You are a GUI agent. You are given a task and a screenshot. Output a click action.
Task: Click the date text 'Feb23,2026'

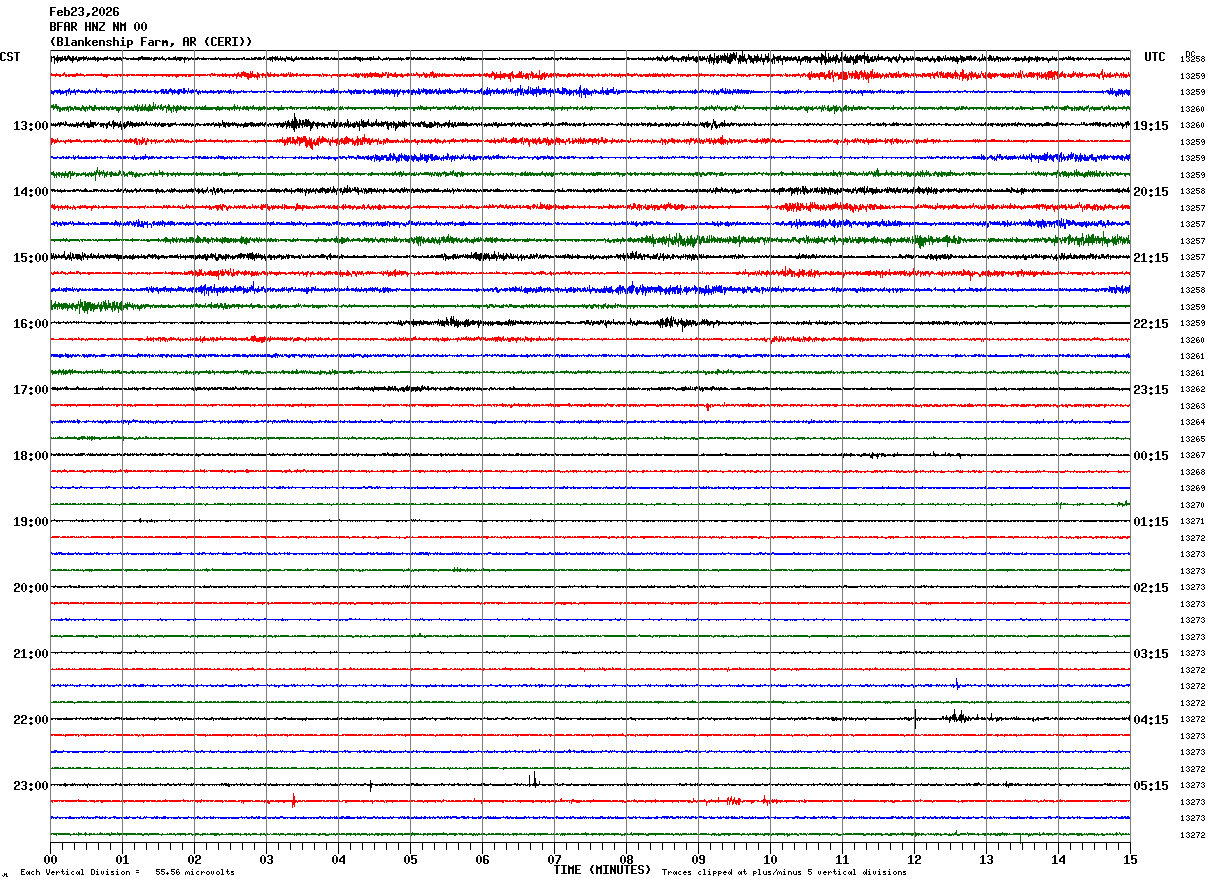pyautogui.click(x=84, y=12)
